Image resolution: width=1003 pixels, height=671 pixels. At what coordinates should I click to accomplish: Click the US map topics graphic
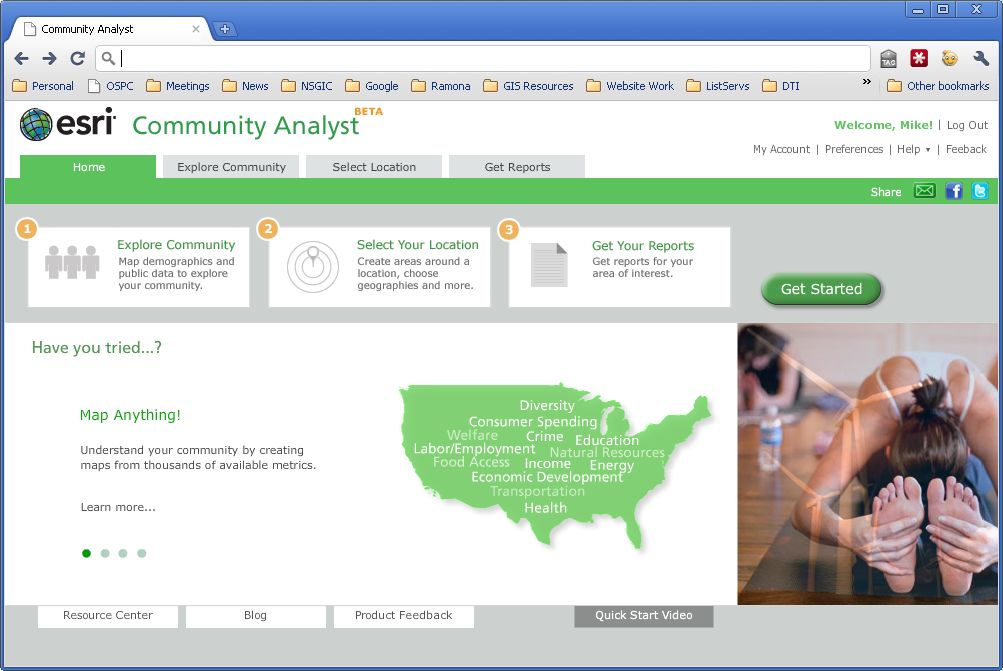555,466
